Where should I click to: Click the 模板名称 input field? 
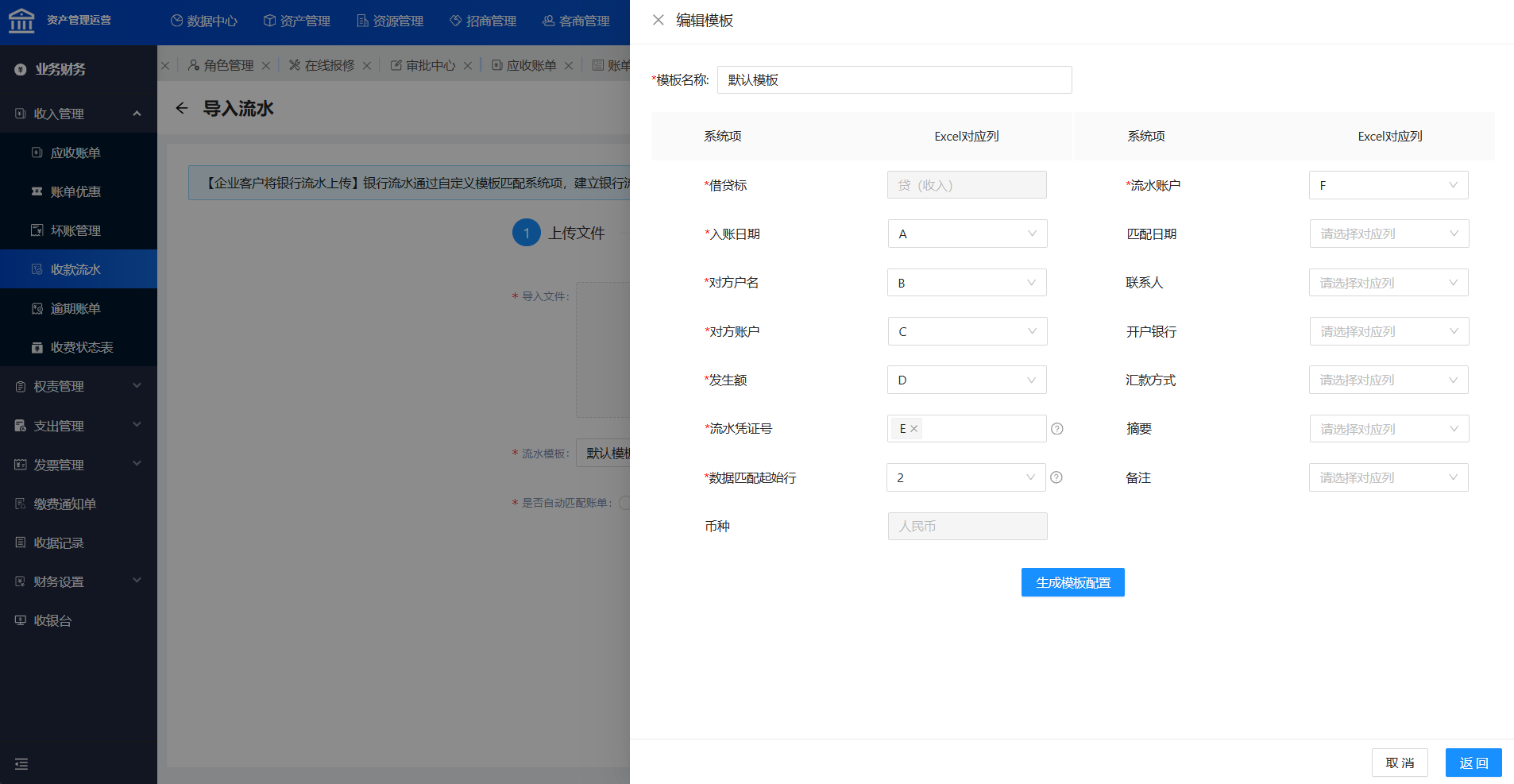(894, 80)
